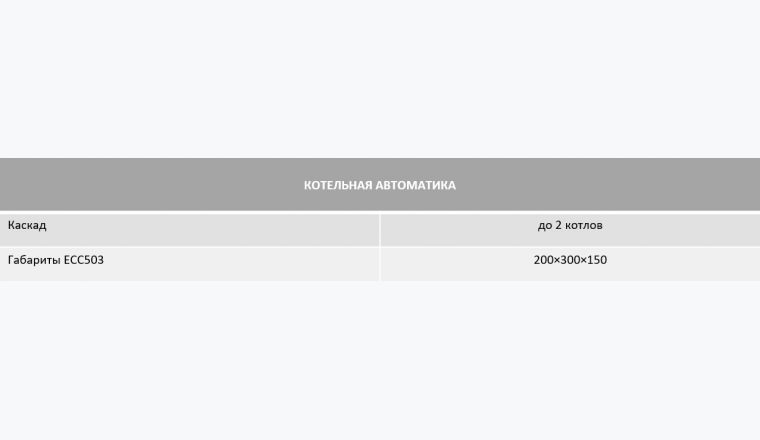The width and height of the screenshot is (760, 440).
Task: Click the number 300 in dimensions
Action: pos(570,260)
